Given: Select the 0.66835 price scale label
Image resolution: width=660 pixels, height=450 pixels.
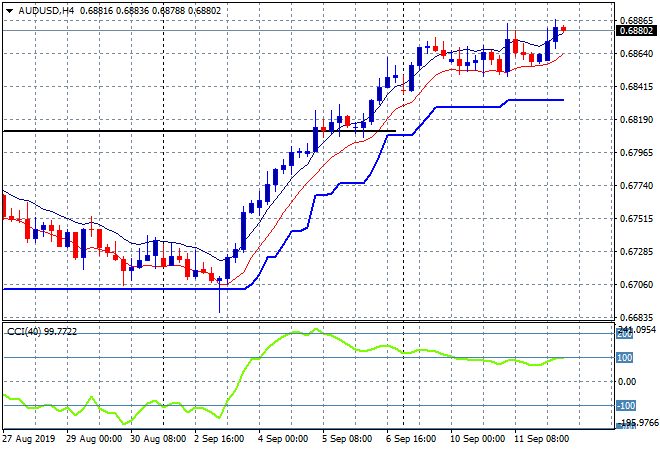Looking at the screenshot, I should 636,317.
